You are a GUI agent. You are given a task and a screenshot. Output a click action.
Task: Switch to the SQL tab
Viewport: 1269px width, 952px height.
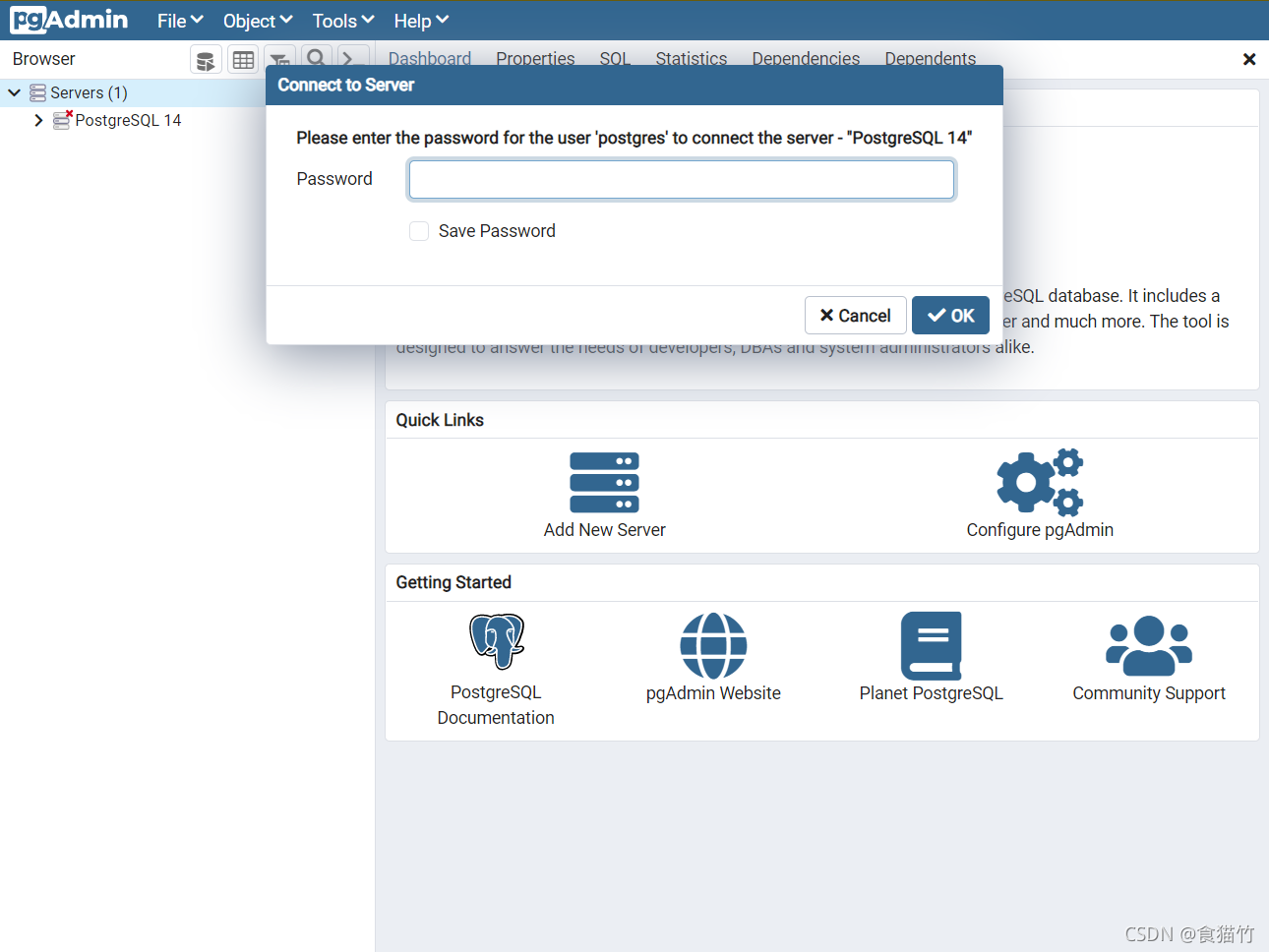coord(615,58)
